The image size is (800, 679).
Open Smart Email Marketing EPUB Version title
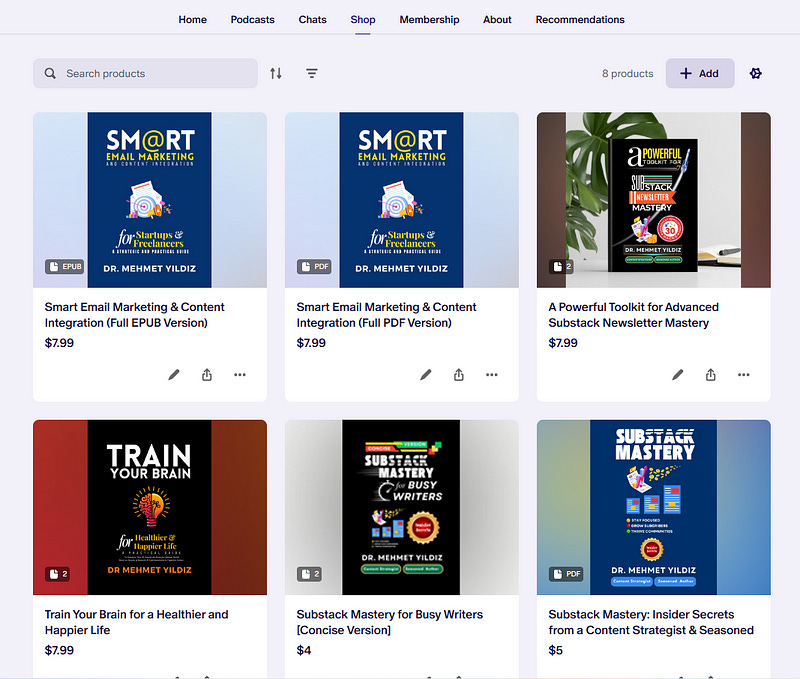click(134, 315)
